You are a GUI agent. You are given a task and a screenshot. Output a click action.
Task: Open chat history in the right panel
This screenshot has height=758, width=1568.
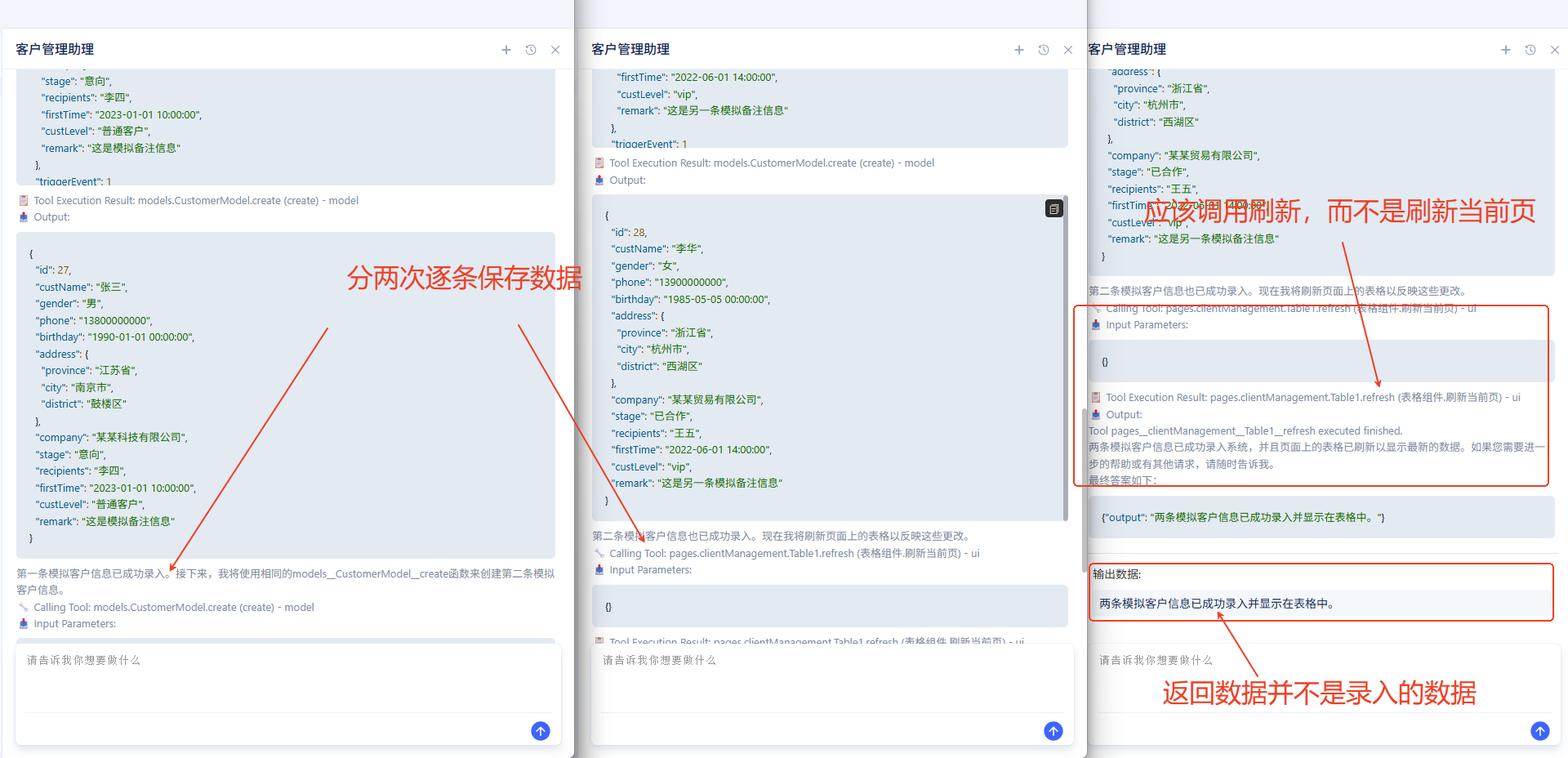click(1530, 50)
